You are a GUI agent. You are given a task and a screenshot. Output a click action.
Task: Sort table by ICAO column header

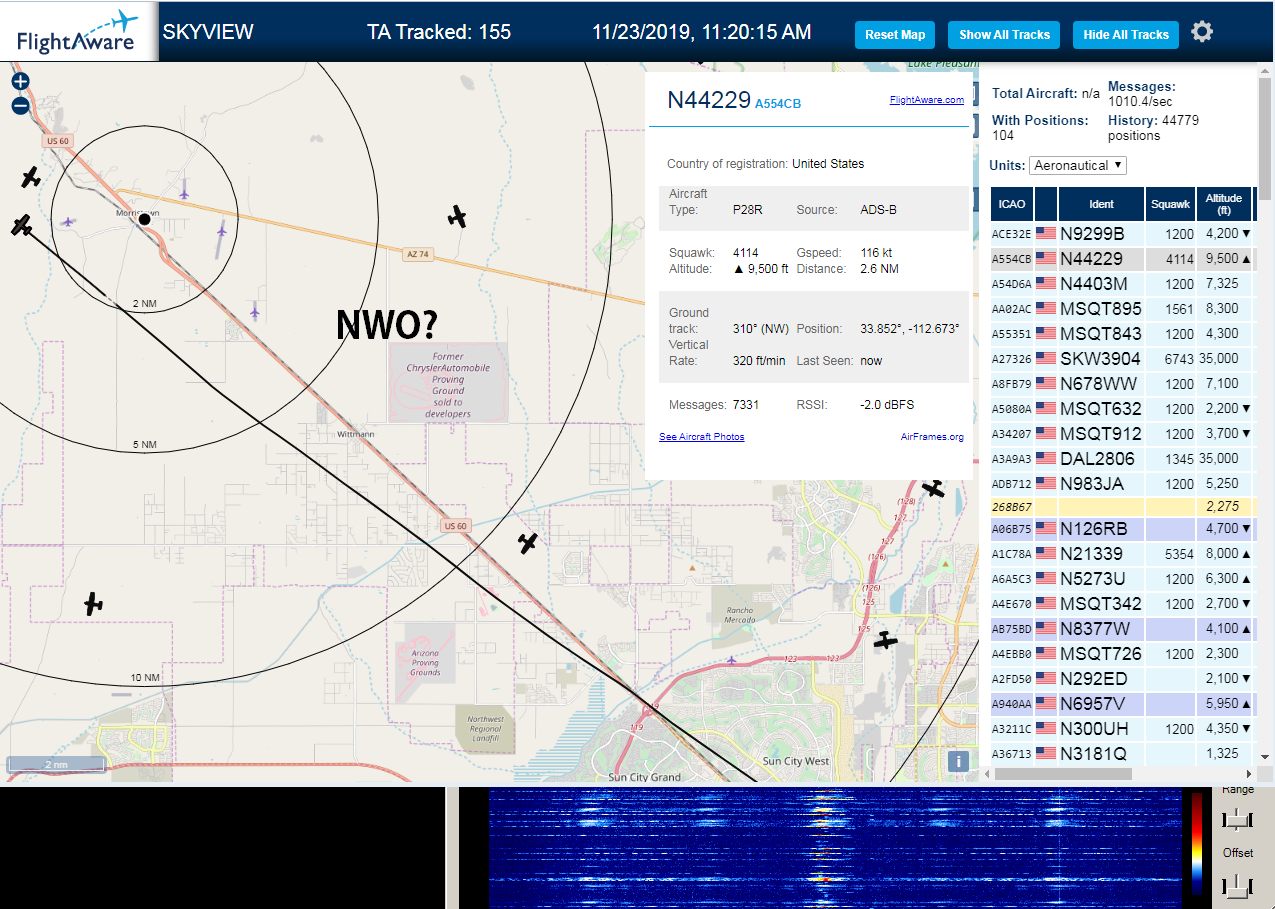[1012, 204]
